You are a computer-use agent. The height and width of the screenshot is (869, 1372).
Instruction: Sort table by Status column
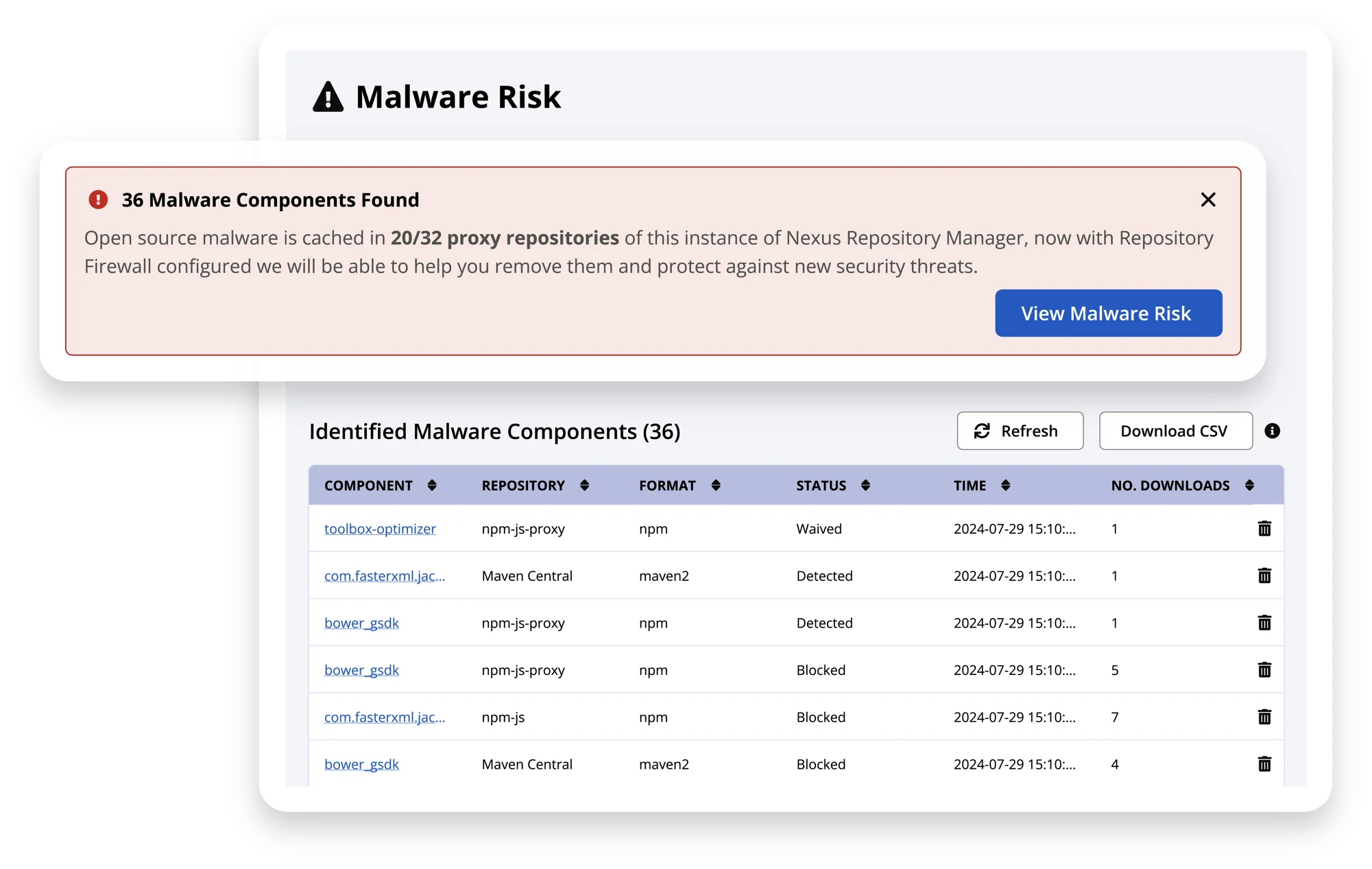point(865,486)
